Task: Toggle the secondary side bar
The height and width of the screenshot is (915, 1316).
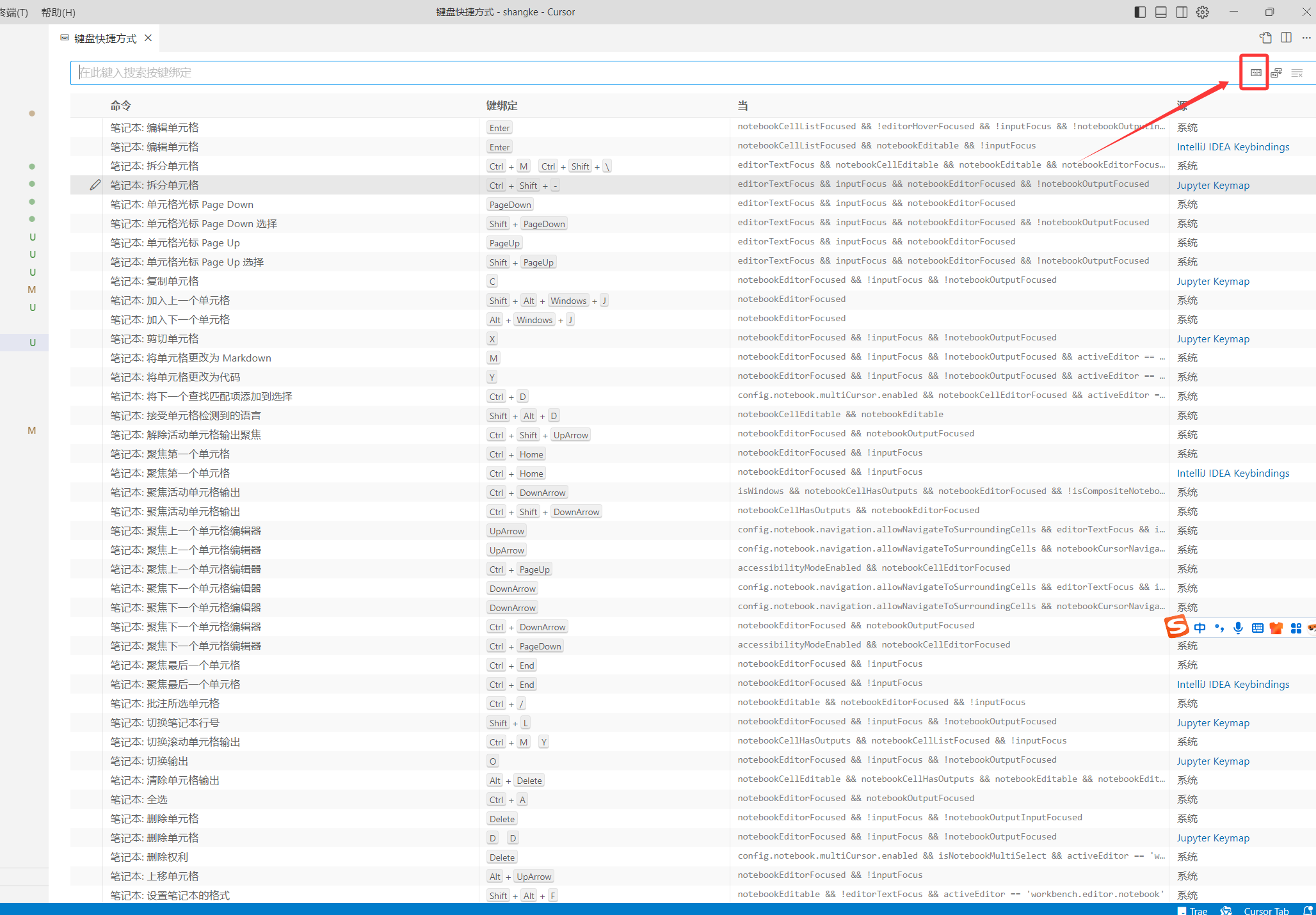Action: [x=1182, y=12]
